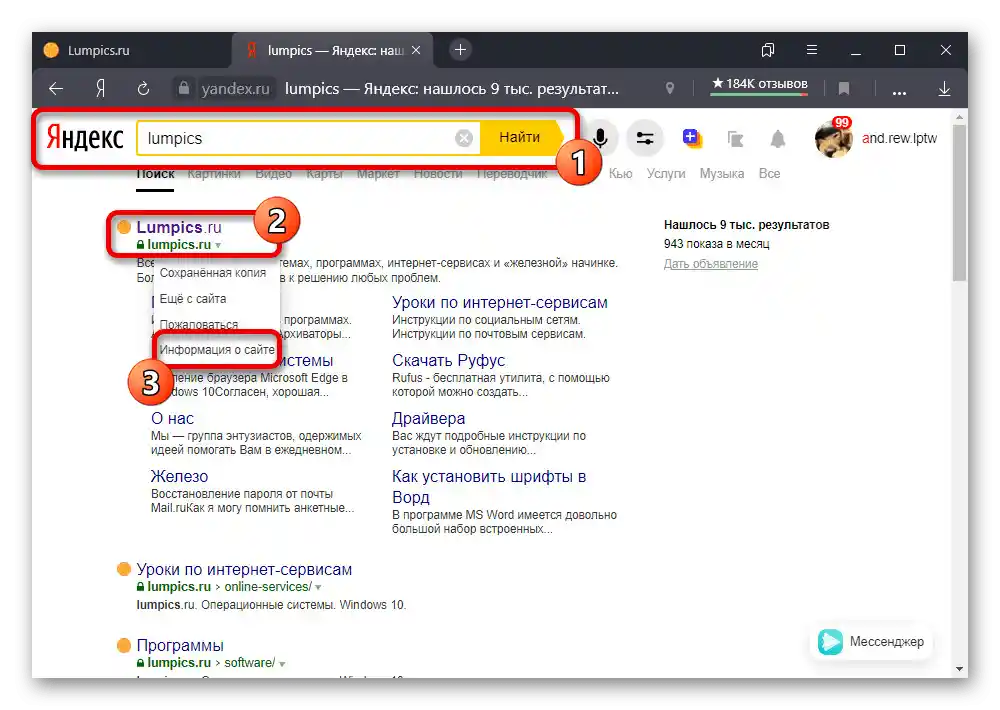Viewport: 1000px width, 710px height.
Task: Open notifications bell icon
Action: coord(777,138)
